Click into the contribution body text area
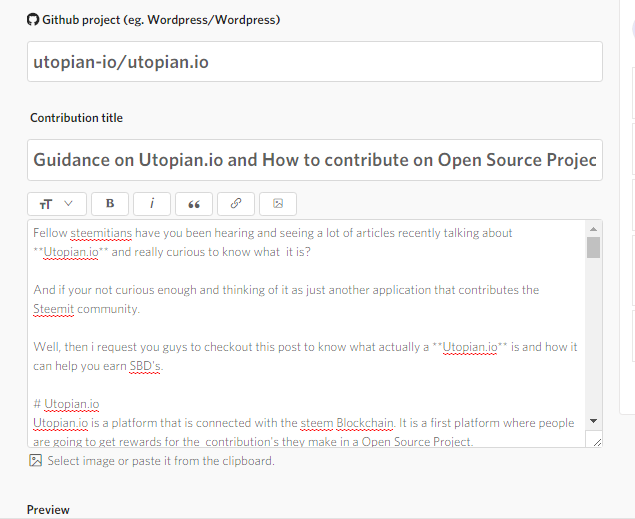This screenshot has width=635, height=519. point(307,334)
